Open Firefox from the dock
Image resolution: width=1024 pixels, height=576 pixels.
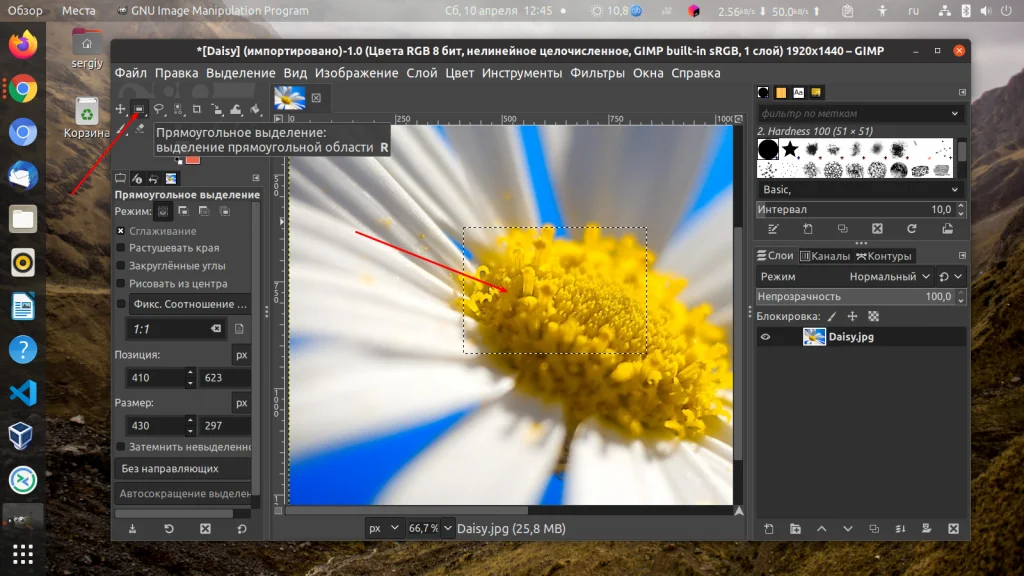[21, 53]
